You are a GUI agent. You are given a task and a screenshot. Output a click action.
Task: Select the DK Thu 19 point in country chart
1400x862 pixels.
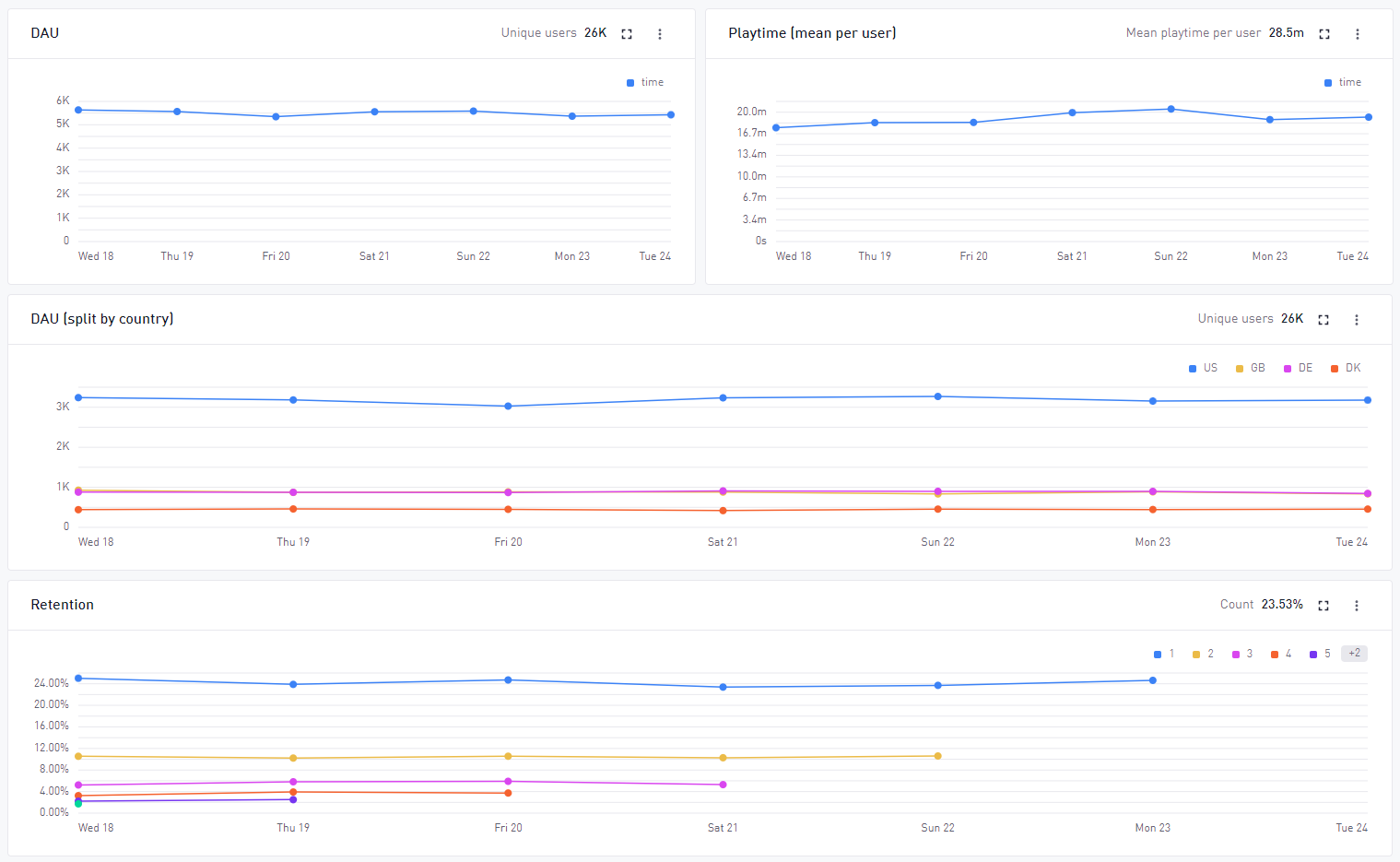coord(293,509)
